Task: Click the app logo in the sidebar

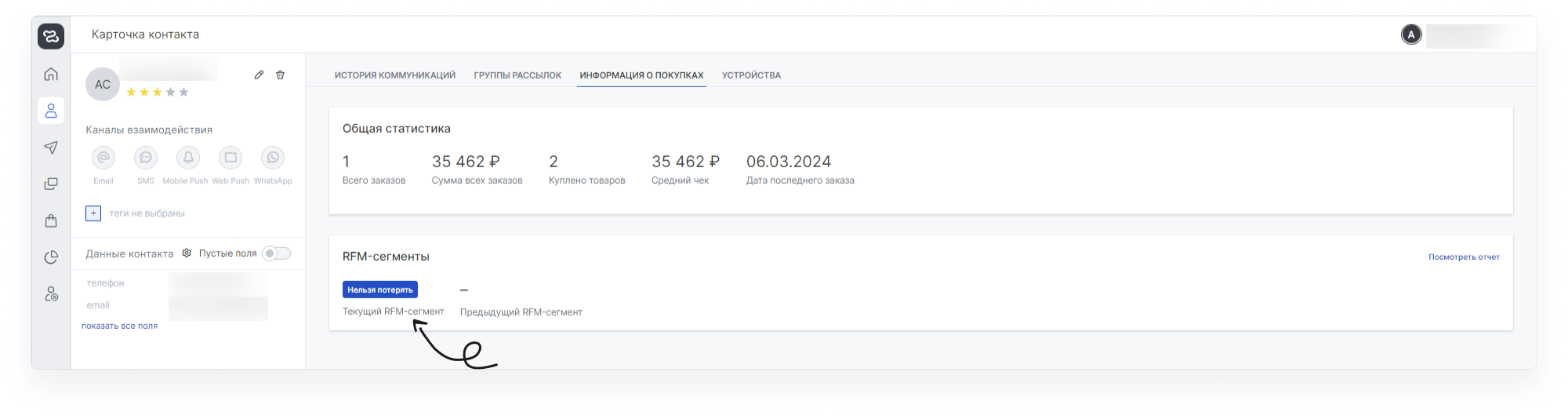Action: coord(51,36)
